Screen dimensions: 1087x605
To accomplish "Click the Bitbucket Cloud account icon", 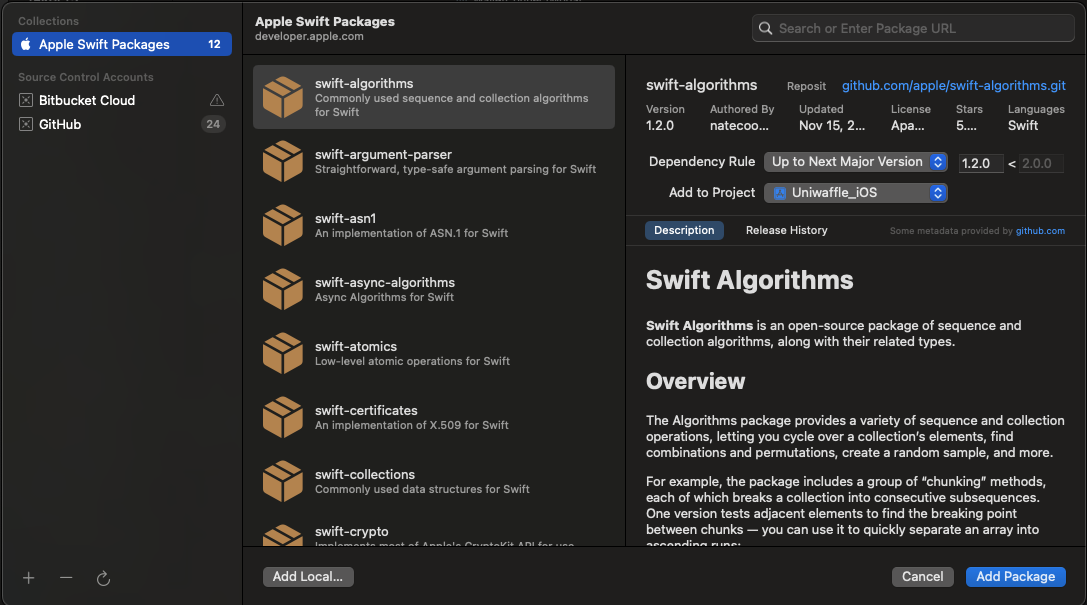I will click(x=26, y=100).
